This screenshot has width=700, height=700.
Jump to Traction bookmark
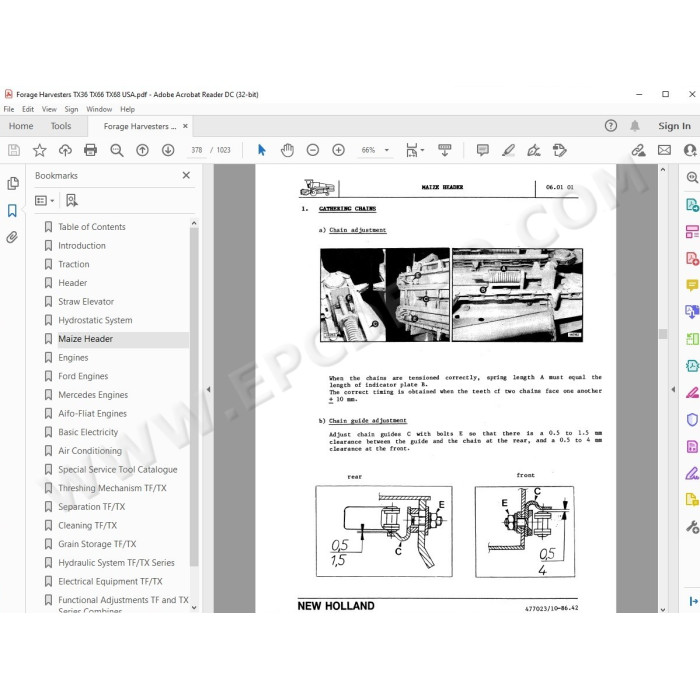point(74,264)
